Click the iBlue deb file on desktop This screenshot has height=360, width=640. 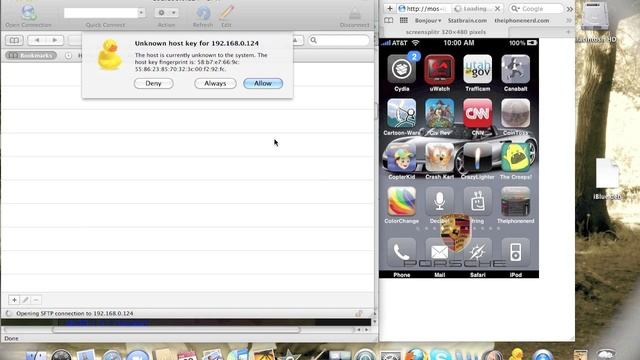click(x=607, y=173)
